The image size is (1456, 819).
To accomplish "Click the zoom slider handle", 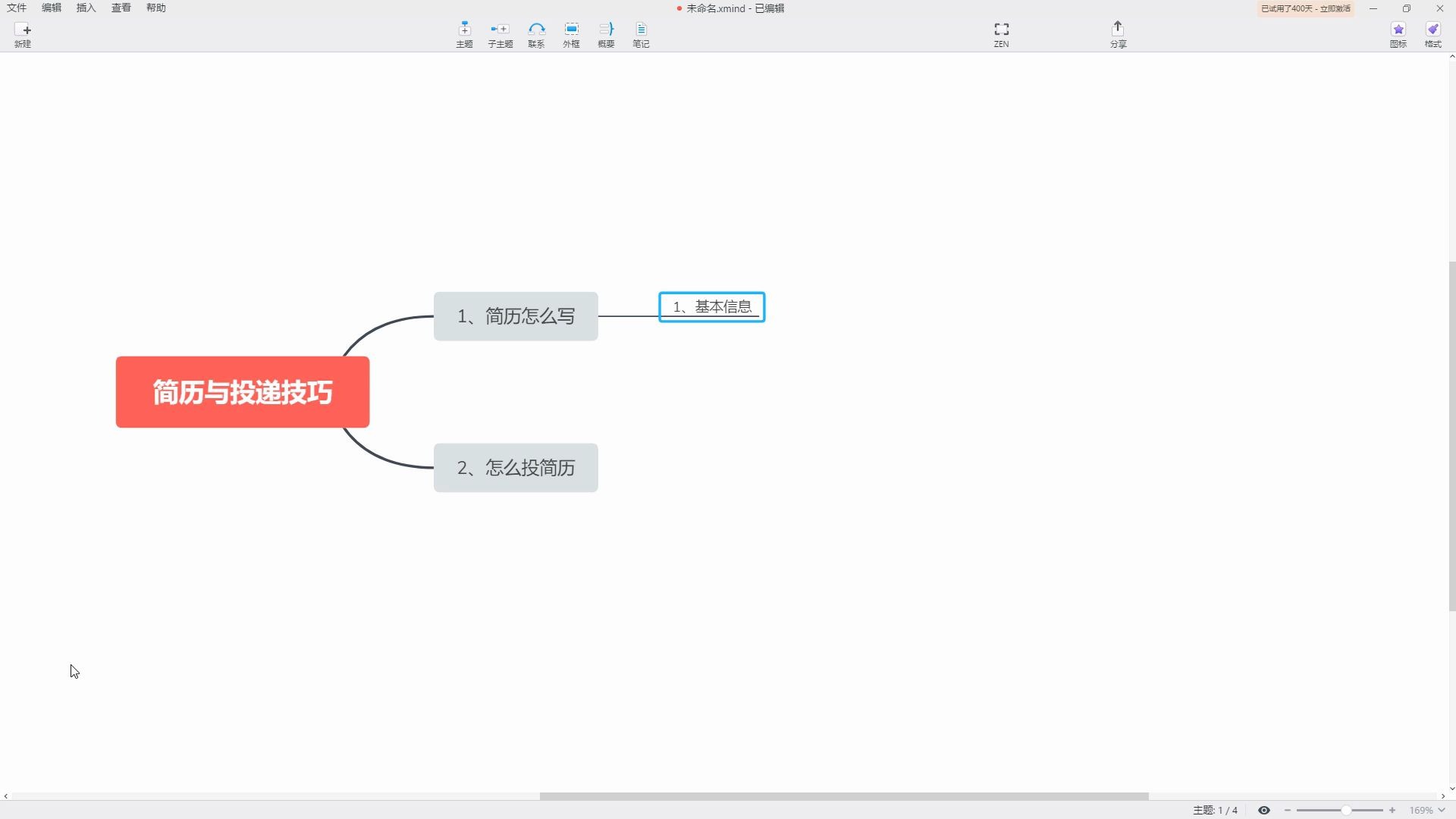I will pos(1345,811).
